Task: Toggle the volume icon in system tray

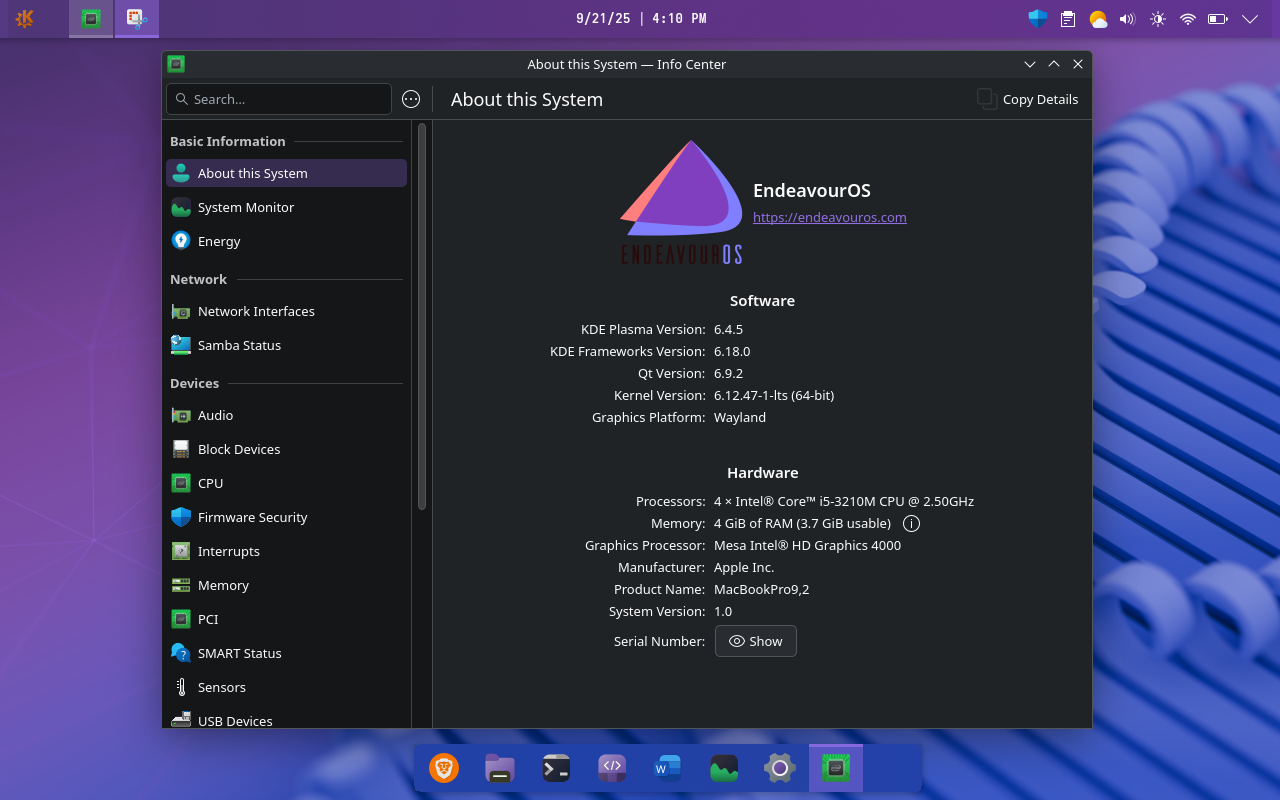Action: click(x=1128, y=19)
